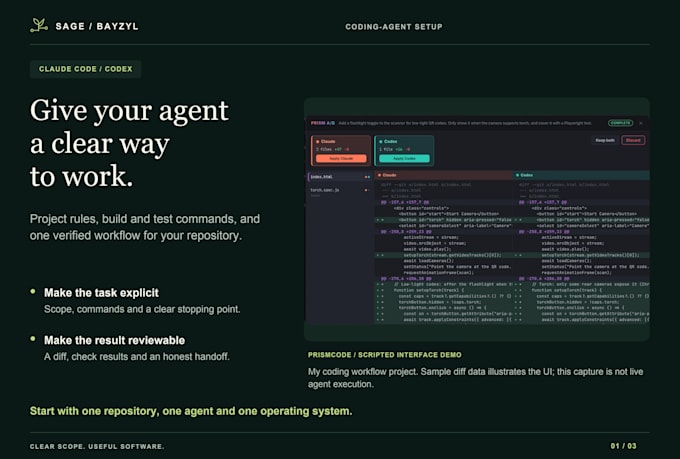
Task: Select index.html in the file list
Action: coord(340,177)
